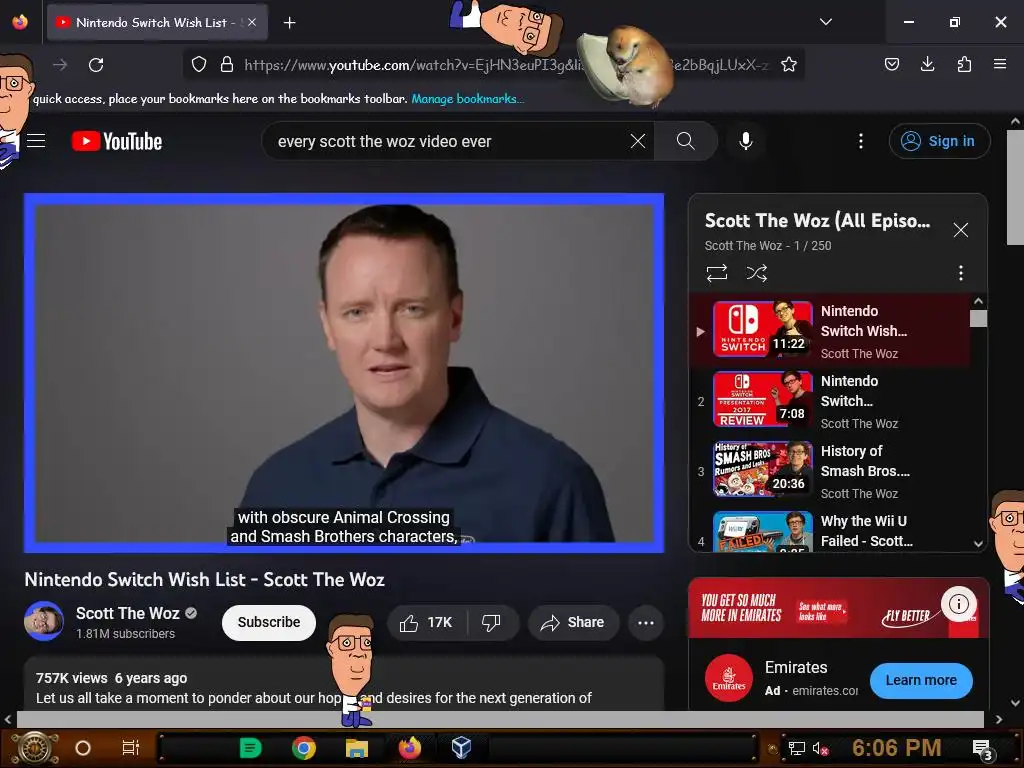Image resolution: width=1024 pixels, height=768 pixels.
Task: Click the video player to pause
Action: 344,373
